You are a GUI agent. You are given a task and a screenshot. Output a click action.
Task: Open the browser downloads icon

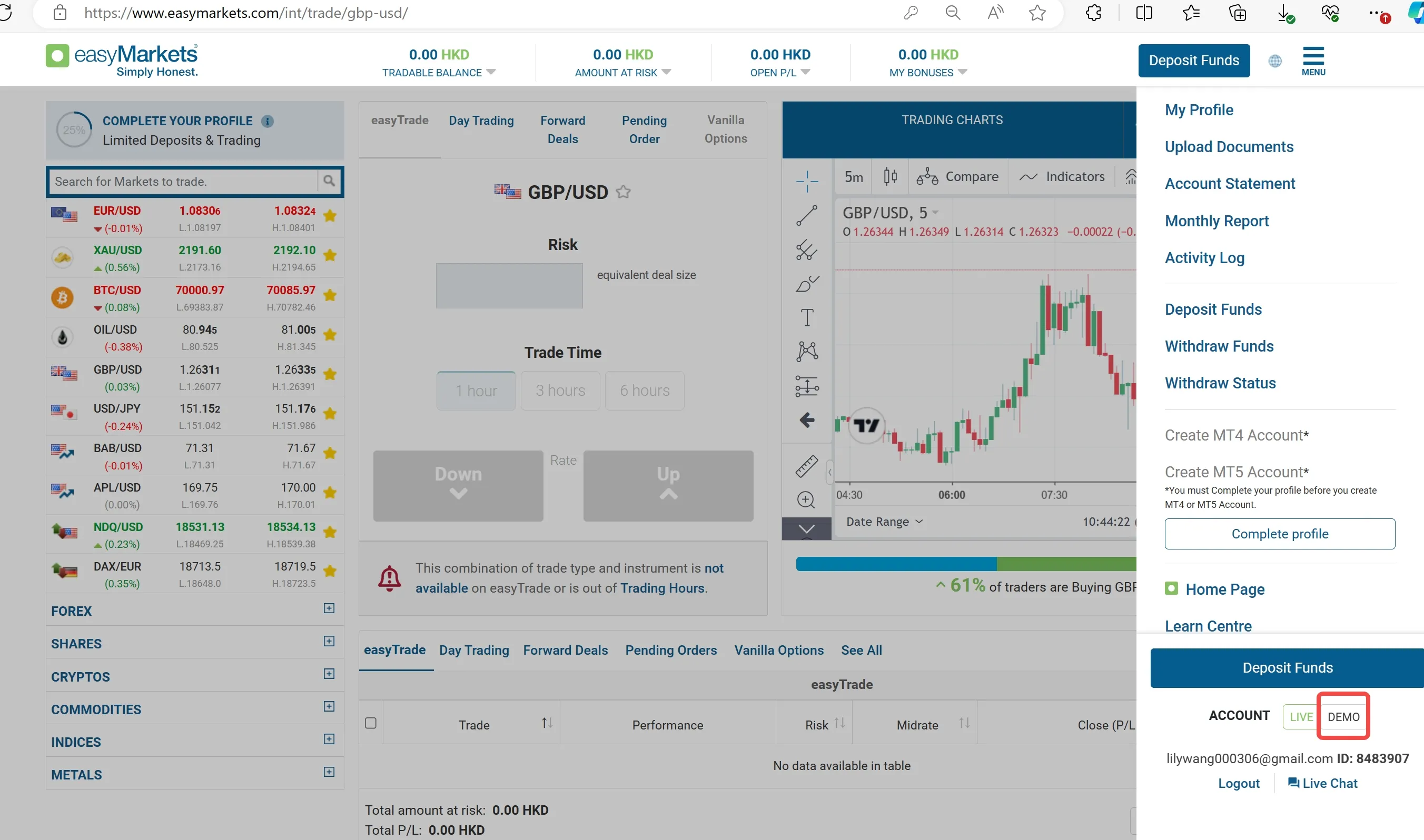click(1285, 14)
